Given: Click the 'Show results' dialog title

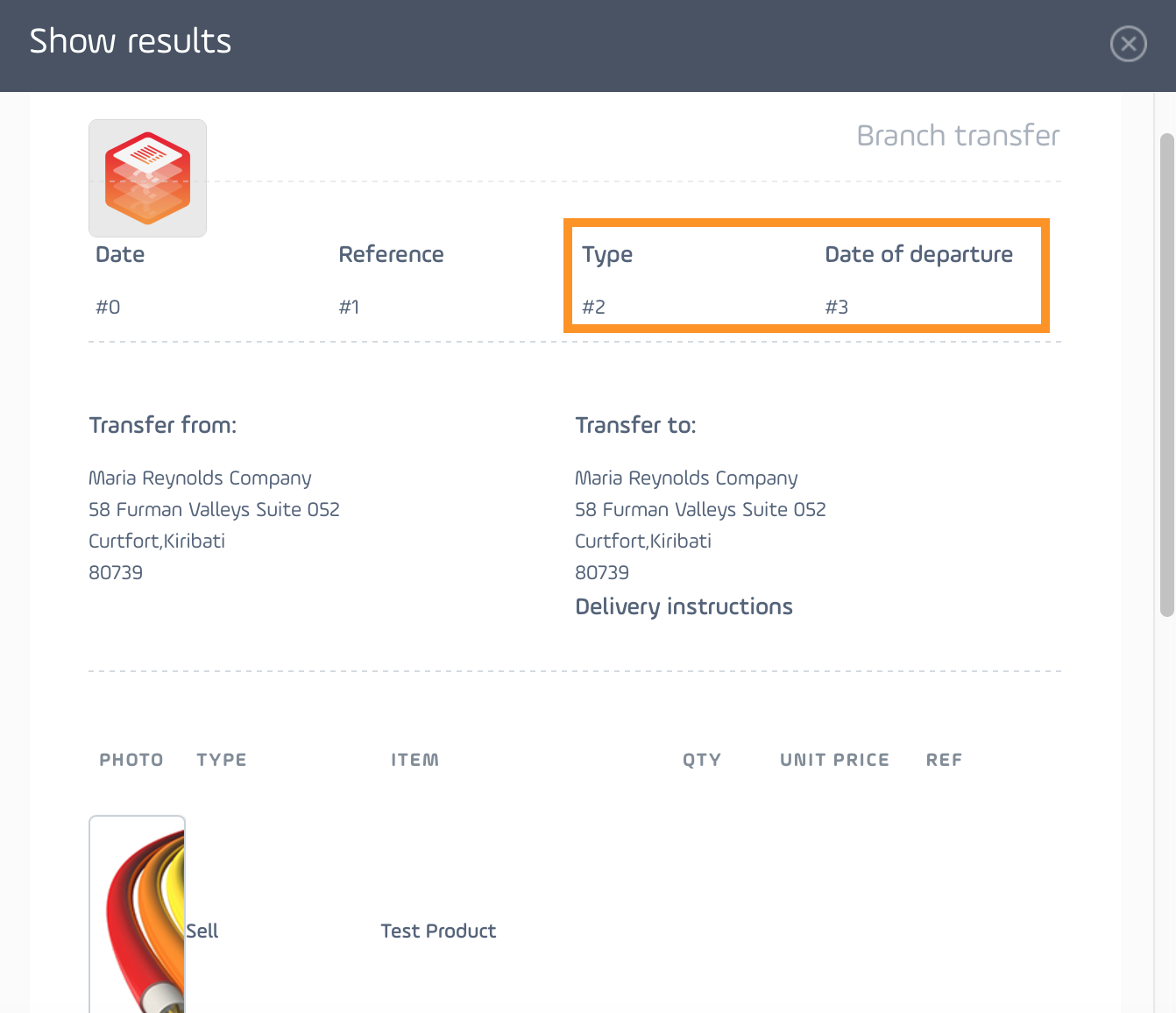Looking at the screenshot, I should tap(131, 41).
